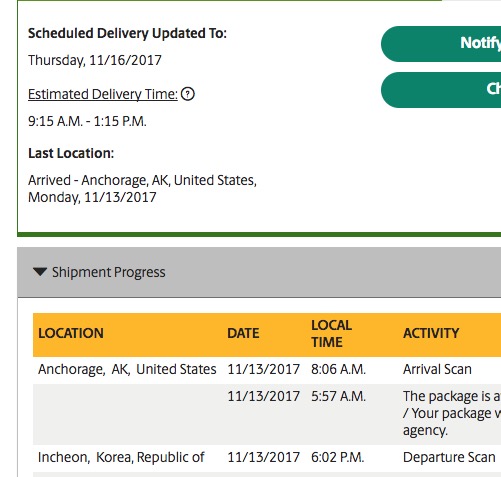Click the Shipment Progress section title

click(x=109, y=272)
